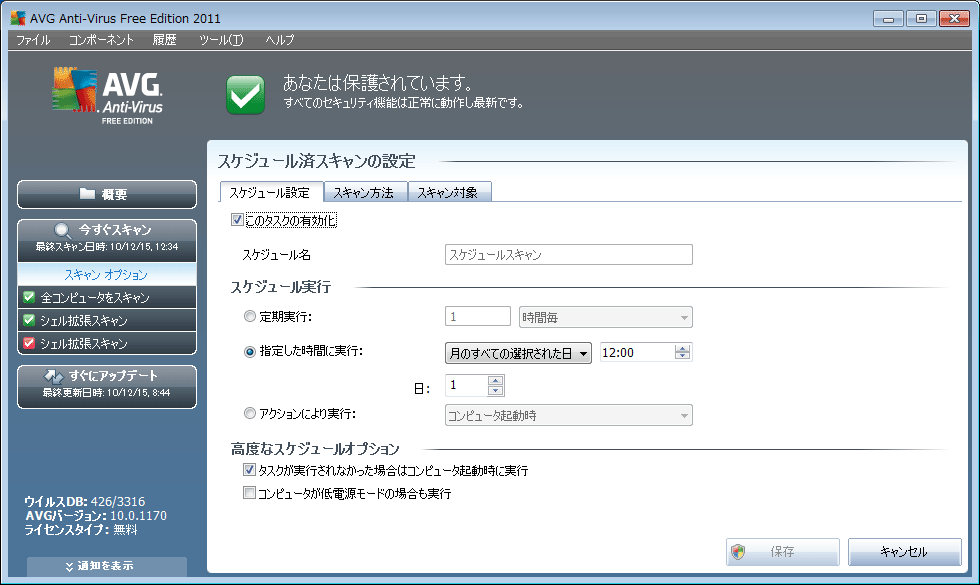Screen dimensions: 980x585
Task: Click the 日 number field
Action: point(466,386)
